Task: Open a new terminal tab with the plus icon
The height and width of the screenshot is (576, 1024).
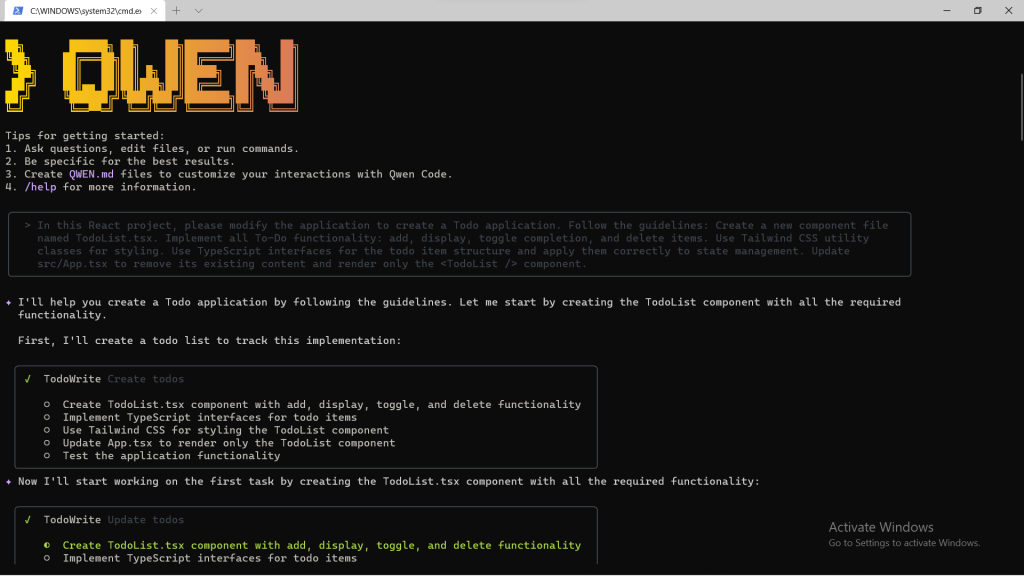Action: pos(176,10)
